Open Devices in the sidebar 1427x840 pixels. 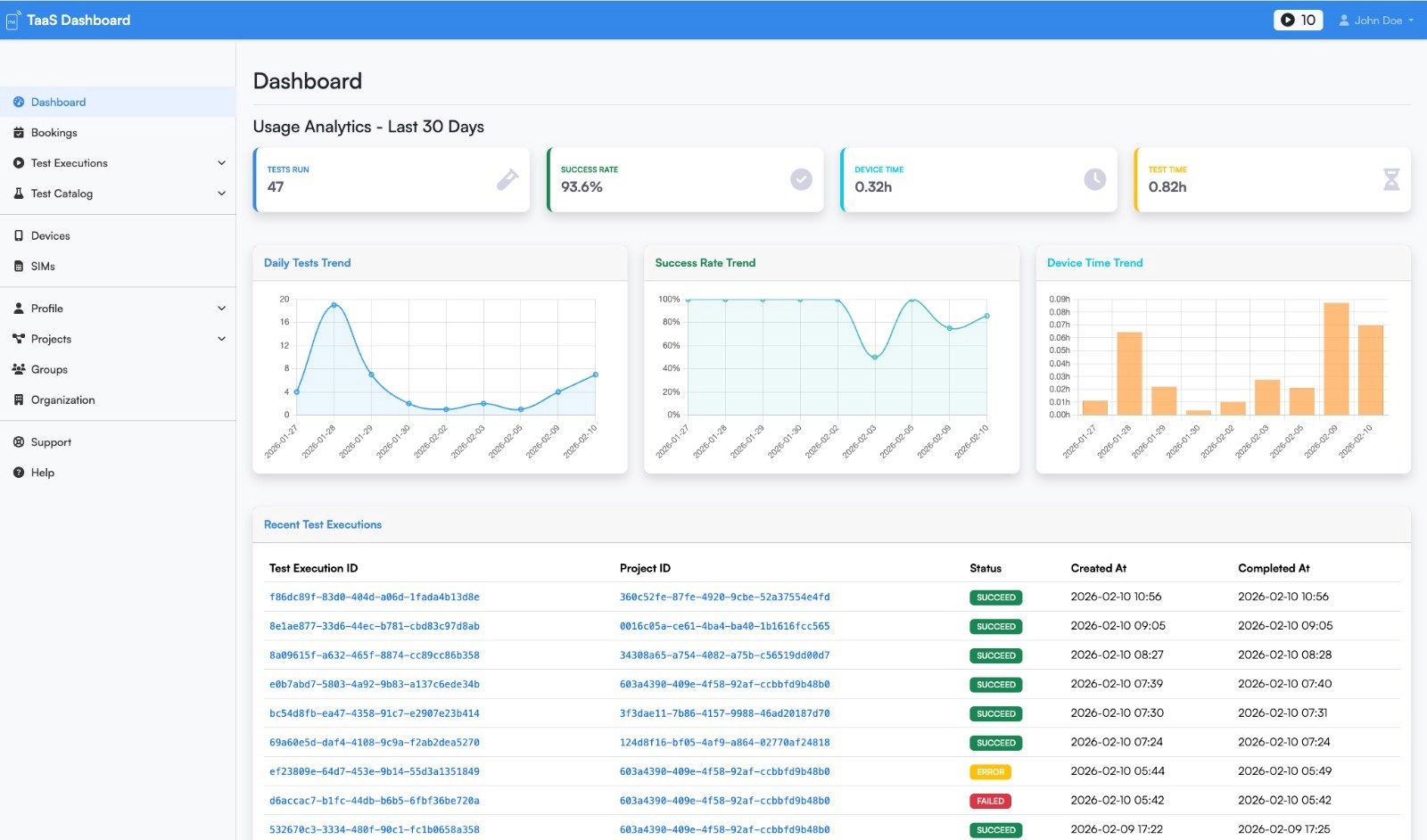point(118,236)
